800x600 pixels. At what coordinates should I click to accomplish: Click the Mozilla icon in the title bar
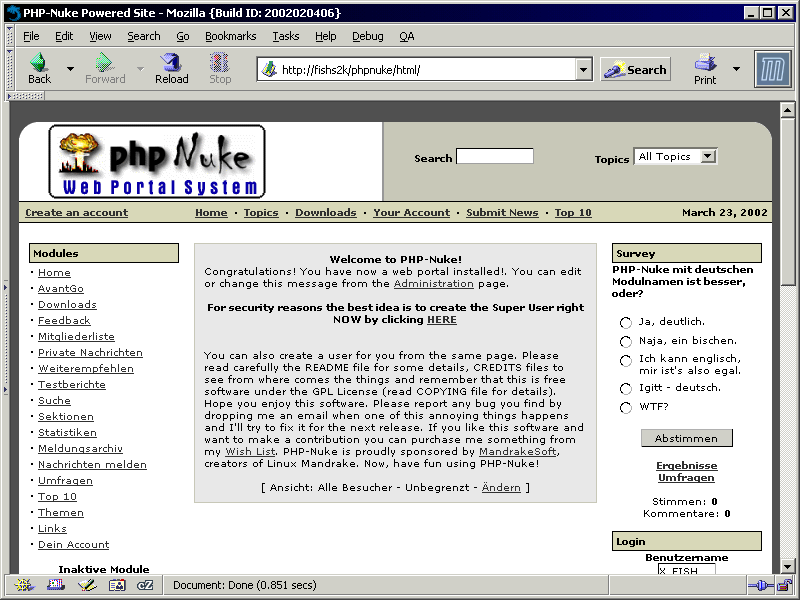(x=13, y=13)
